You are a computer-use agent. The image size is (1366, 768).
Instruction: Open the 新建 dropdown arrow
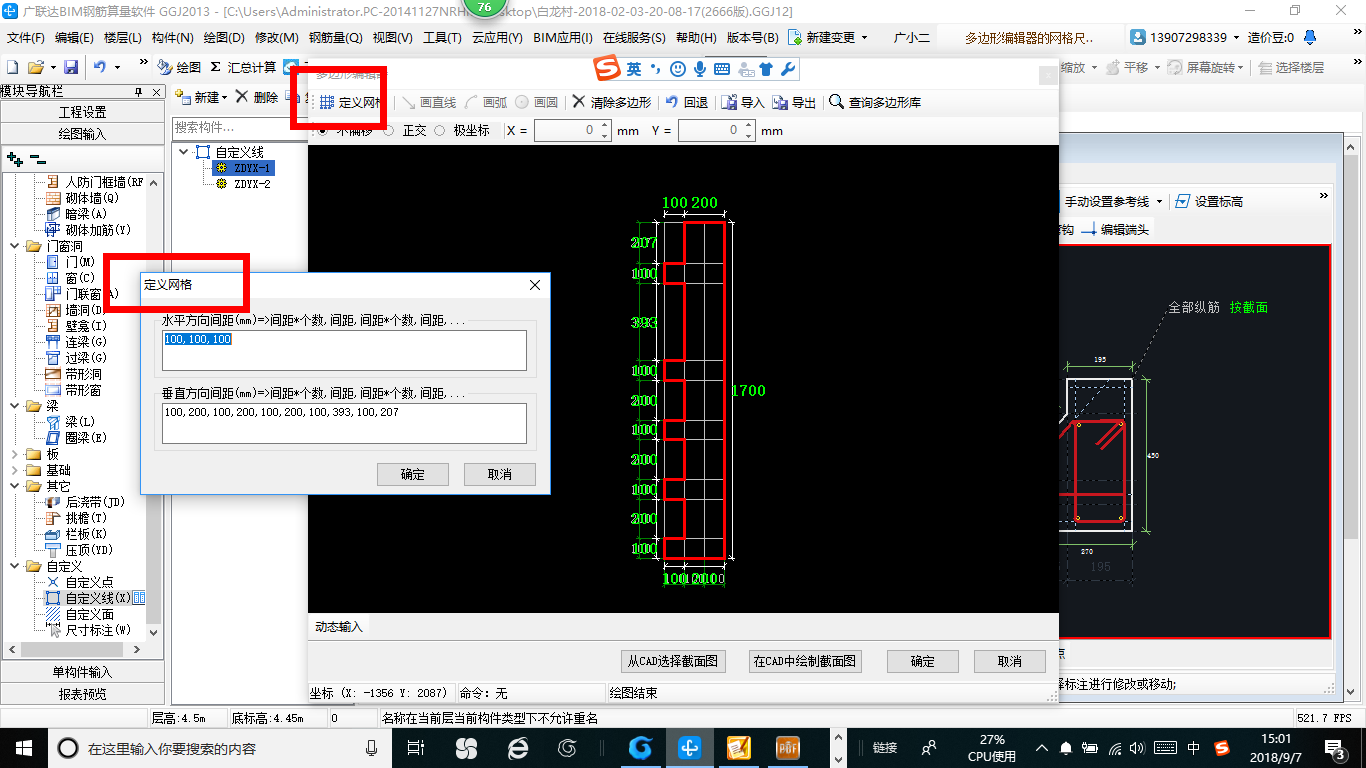(x=225, y=98)
